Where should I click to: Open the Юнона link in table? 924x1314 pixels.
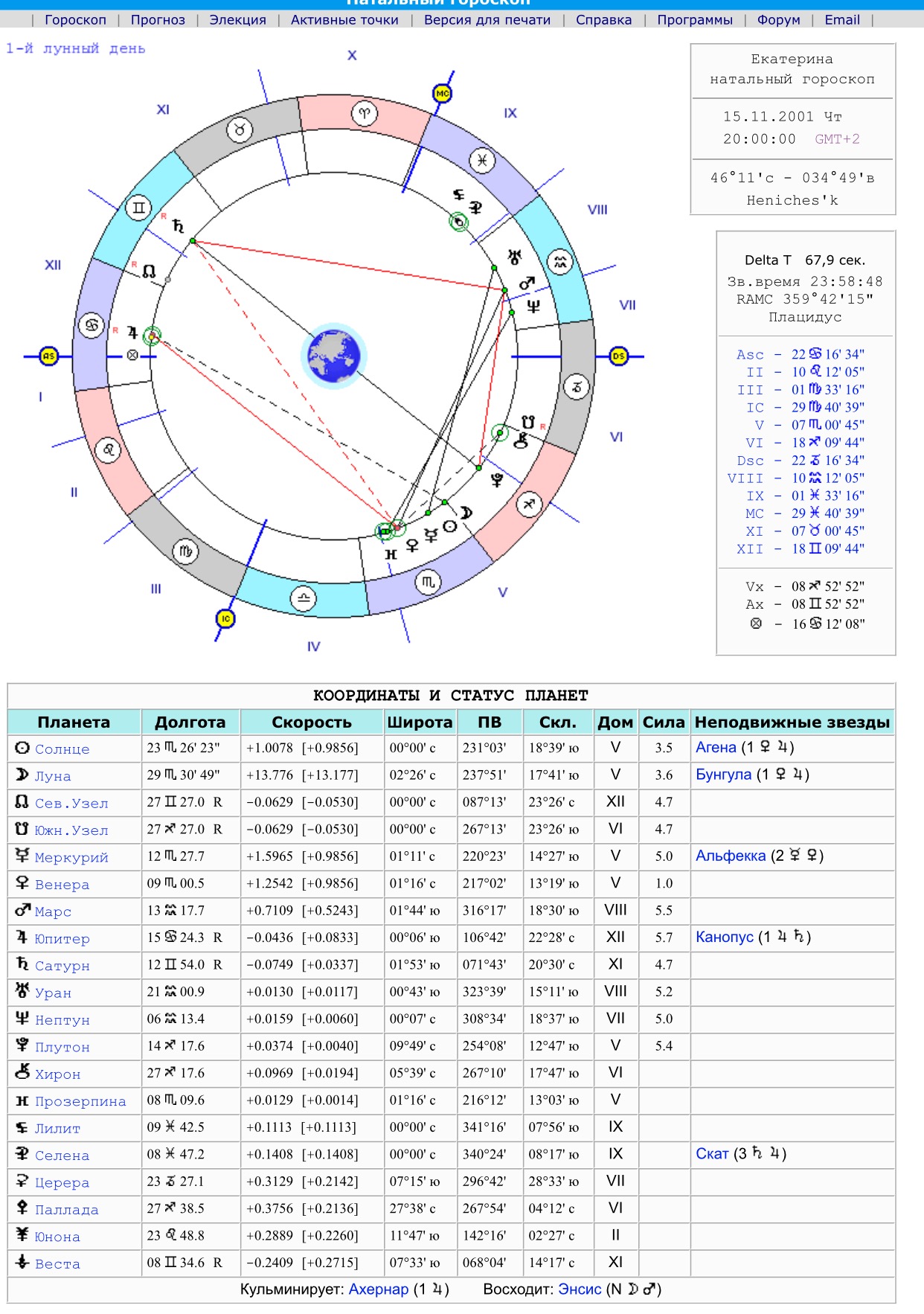coord(57,1237)
